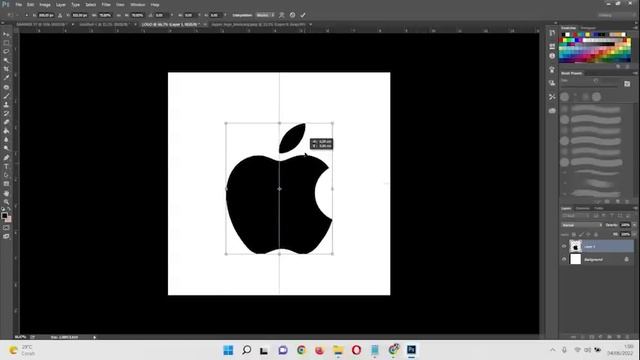
Task: Select the Eyedropper tool
Action: tap(6, 78)
